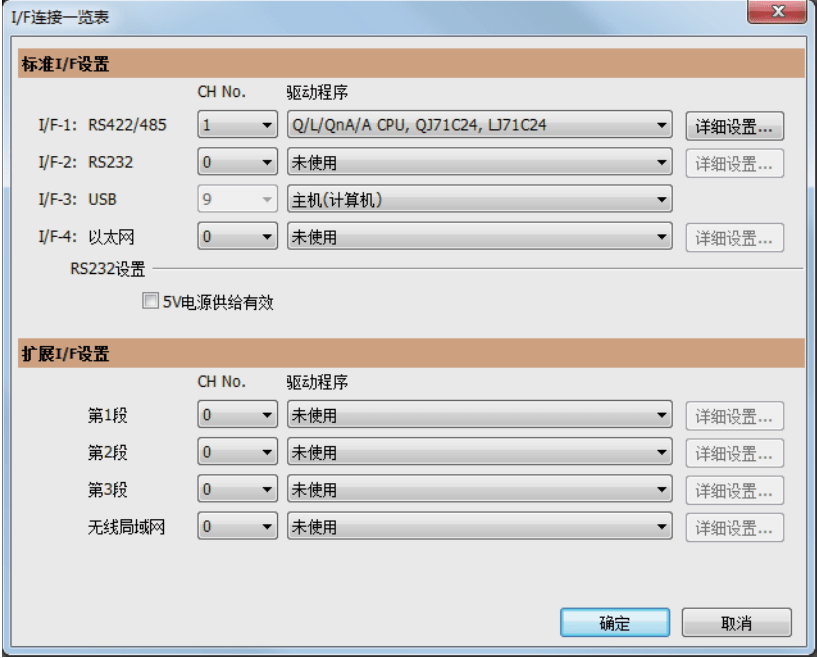Click the 确定 button to confirm settings
This screenshot has height=658, width=817.
614,622
